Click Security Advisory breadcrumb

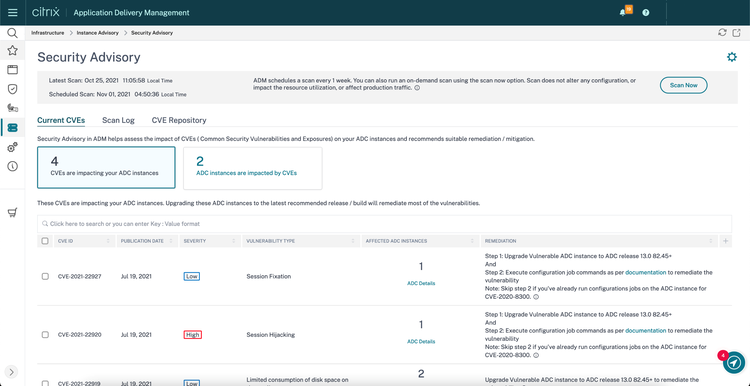pos(152,33)
